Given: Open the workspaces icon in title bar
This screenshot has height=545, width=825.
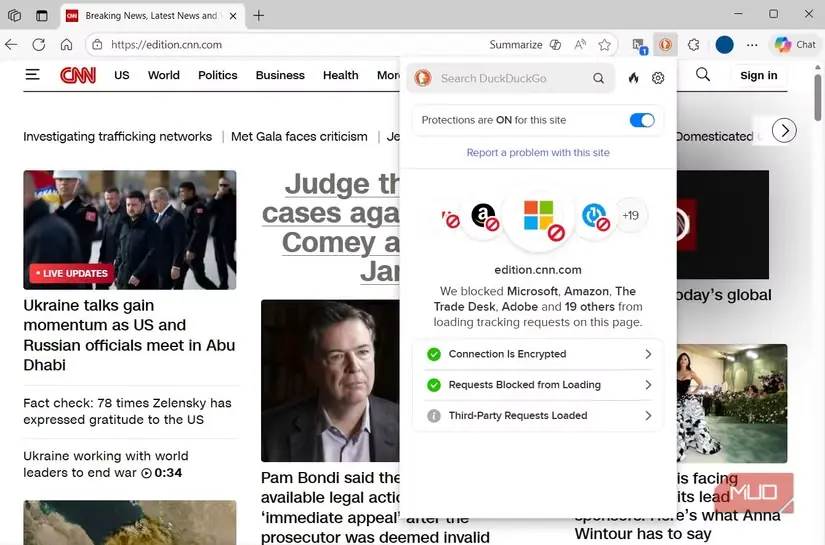Looking at the screenshot, I should tap(14, 15).
